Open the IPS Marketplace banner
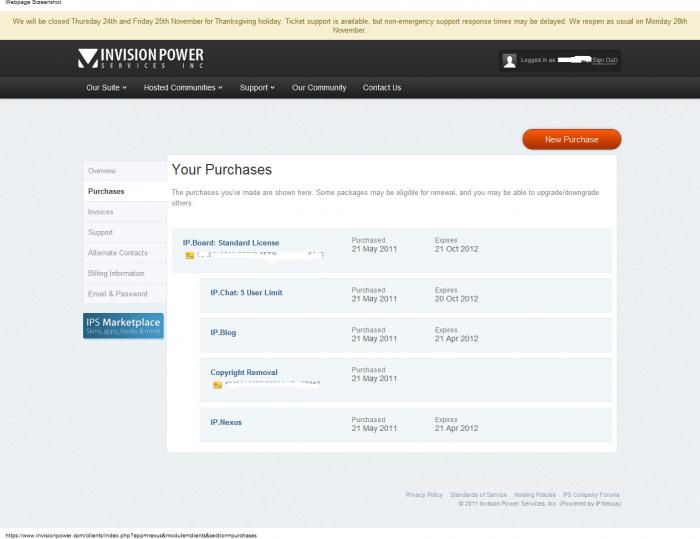 [x=123, y=326]
